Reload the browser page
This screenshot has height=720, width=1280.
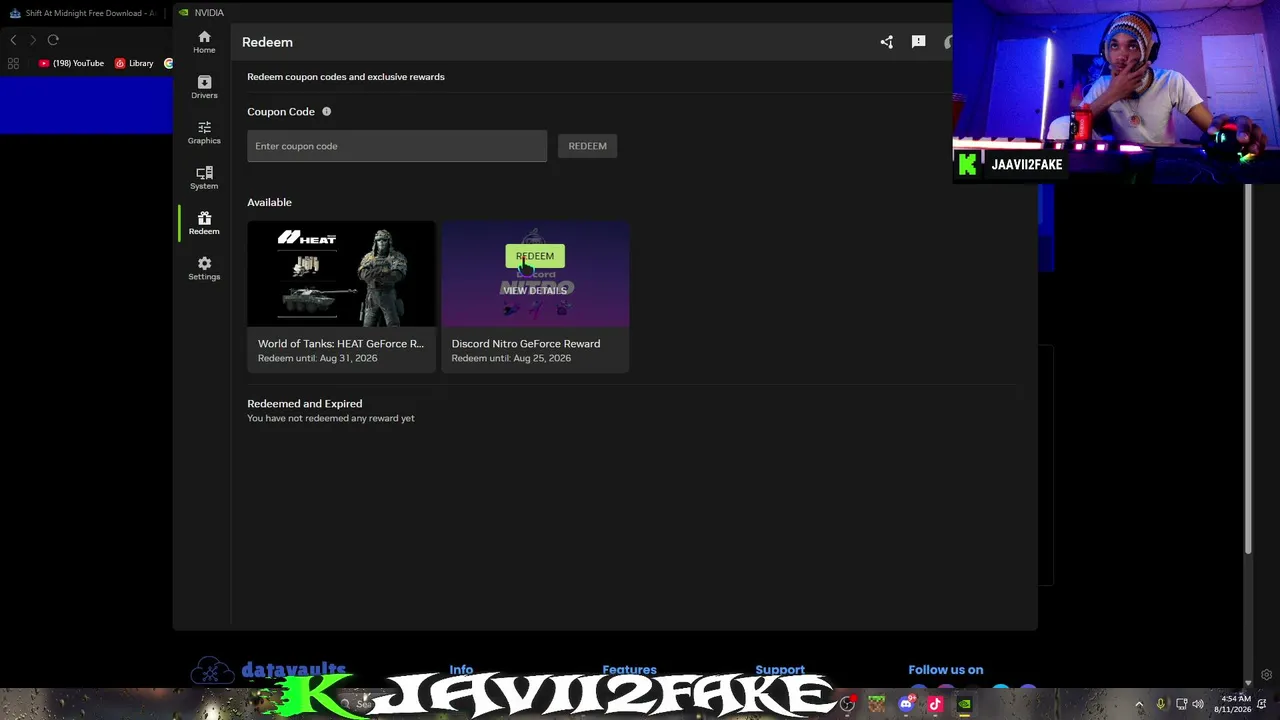coord(53,40)
